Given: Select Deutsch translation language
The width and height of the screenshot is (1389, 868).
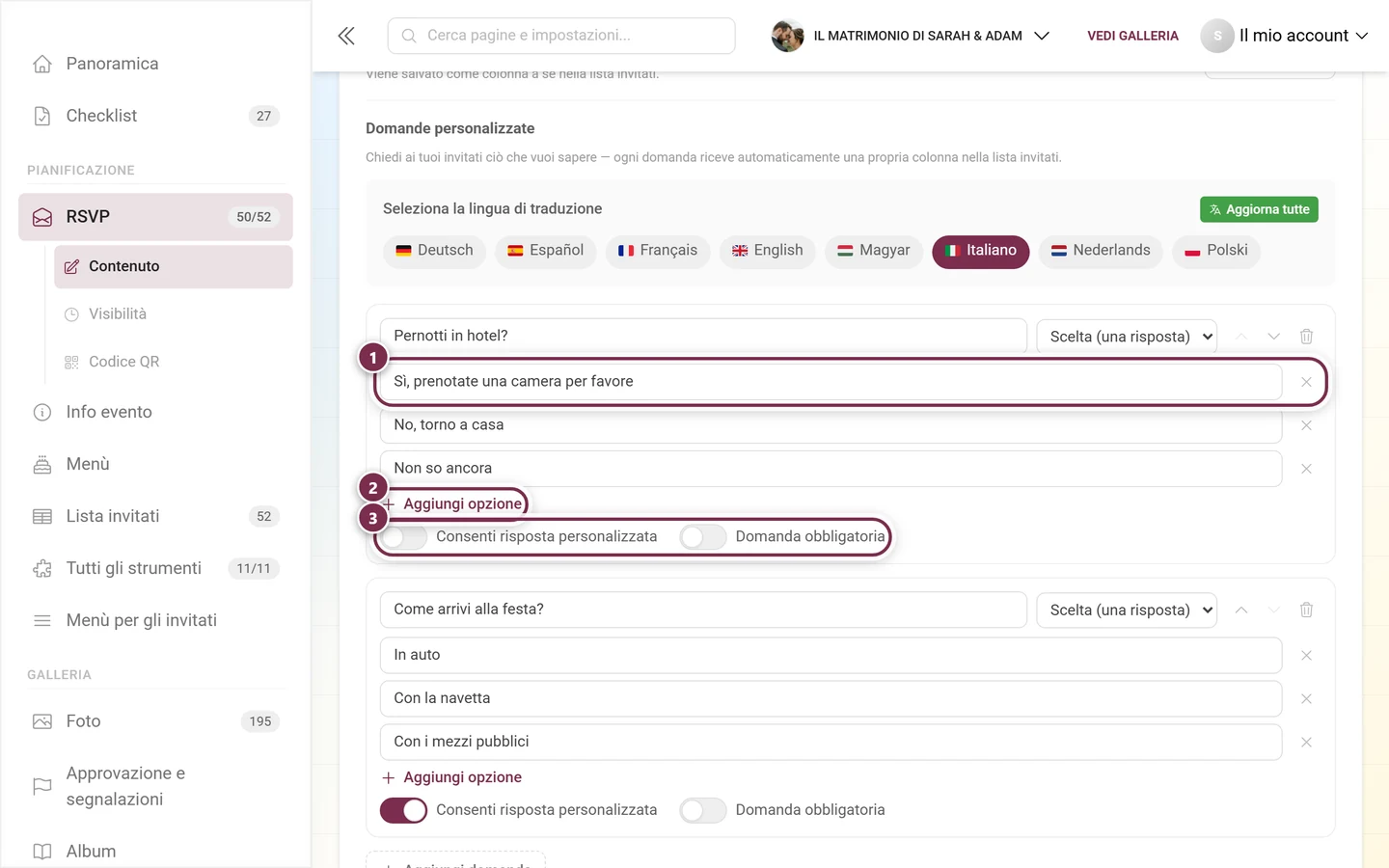Looking at the screenshot, I should click(x=434, y=251).
